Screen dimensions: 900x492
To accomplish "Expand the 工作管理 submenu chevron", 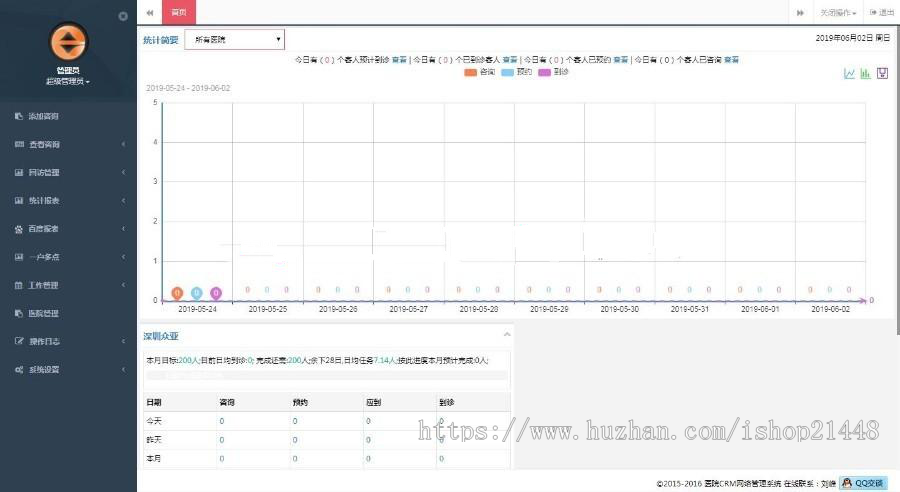I will (x=123, y=285).
